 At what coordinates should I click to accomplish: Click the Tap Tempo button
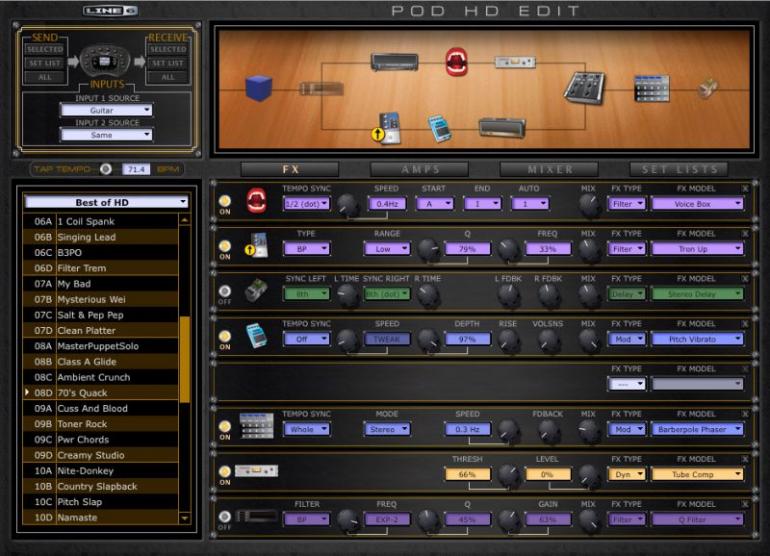click(106, 169)
